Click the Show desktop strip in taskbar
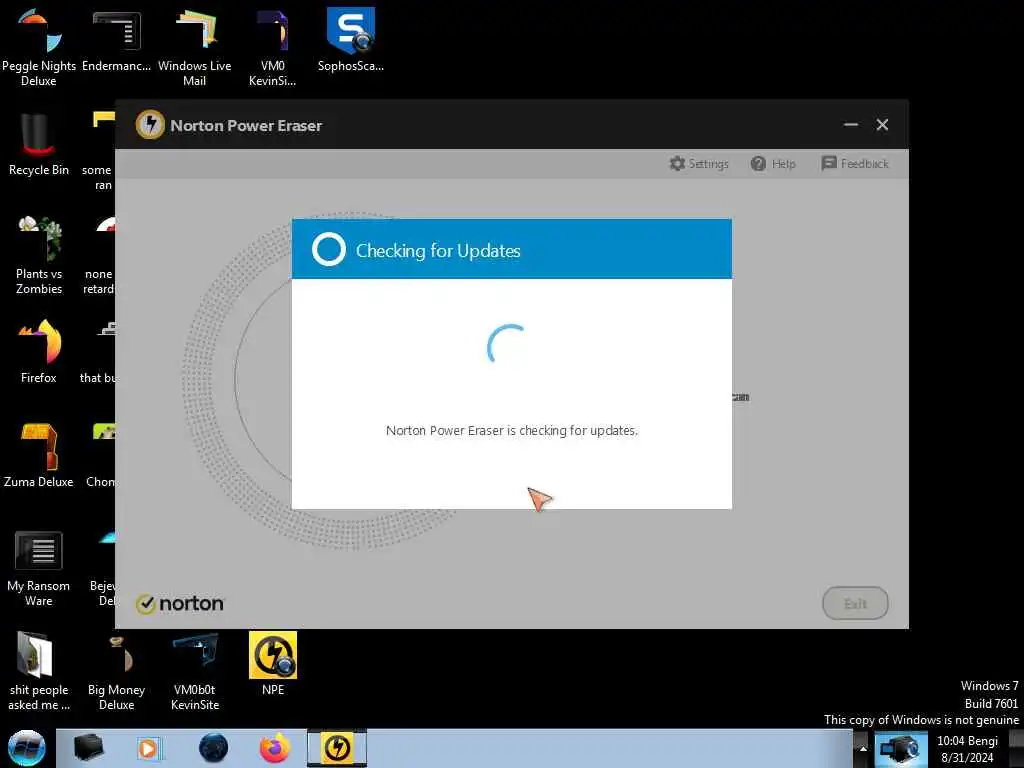 coord(1016,748)
